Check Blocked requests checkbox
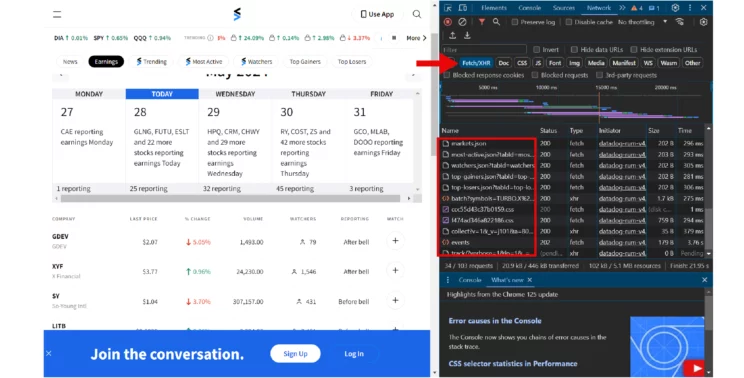 (535, 75)
